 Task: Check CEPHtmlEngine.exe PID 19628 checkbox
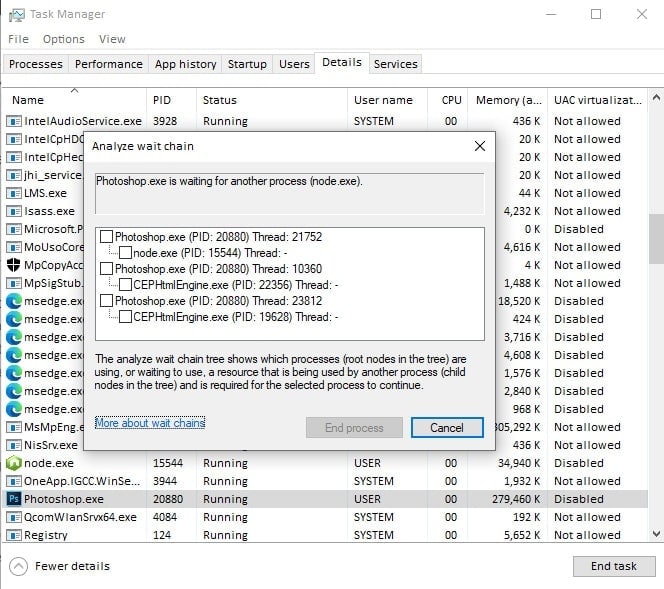125,317
